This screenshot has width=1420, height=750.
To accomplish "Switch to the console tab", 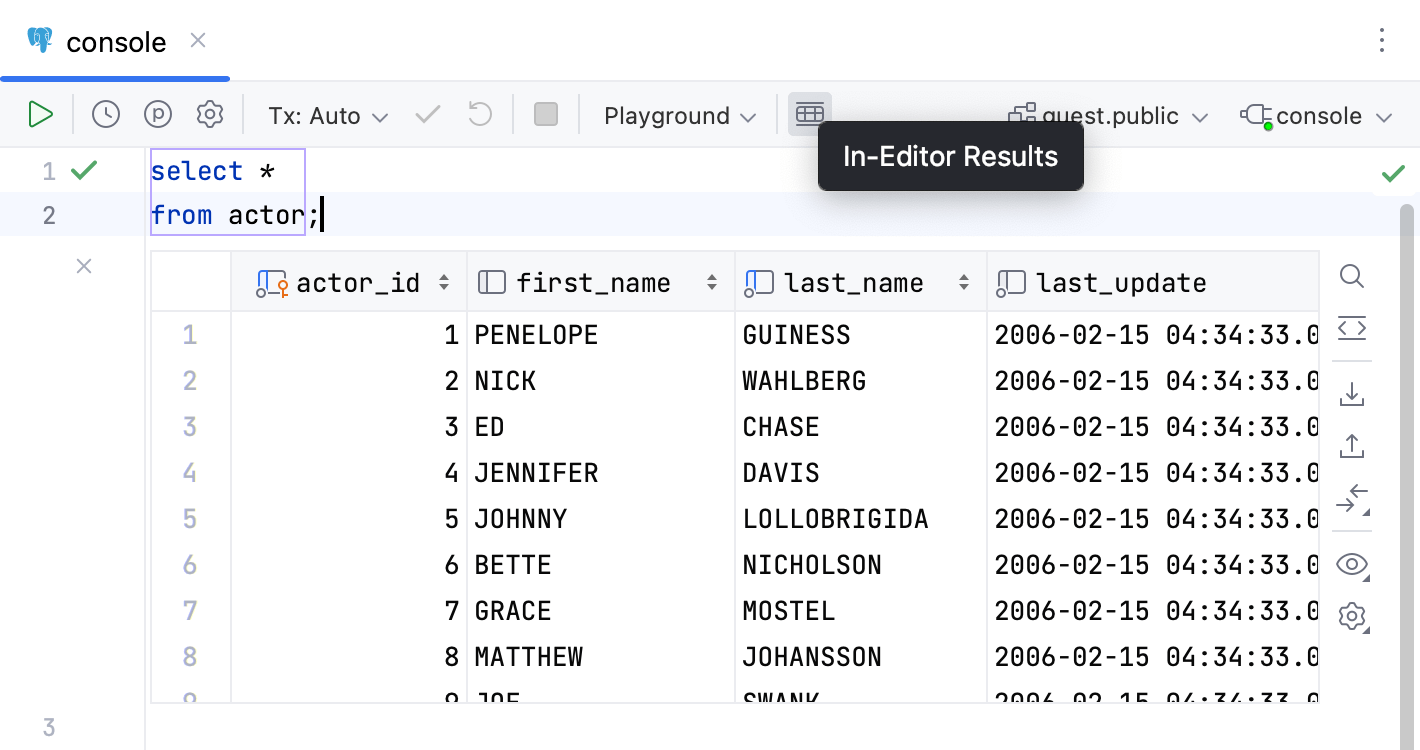I will click(114, 42).
